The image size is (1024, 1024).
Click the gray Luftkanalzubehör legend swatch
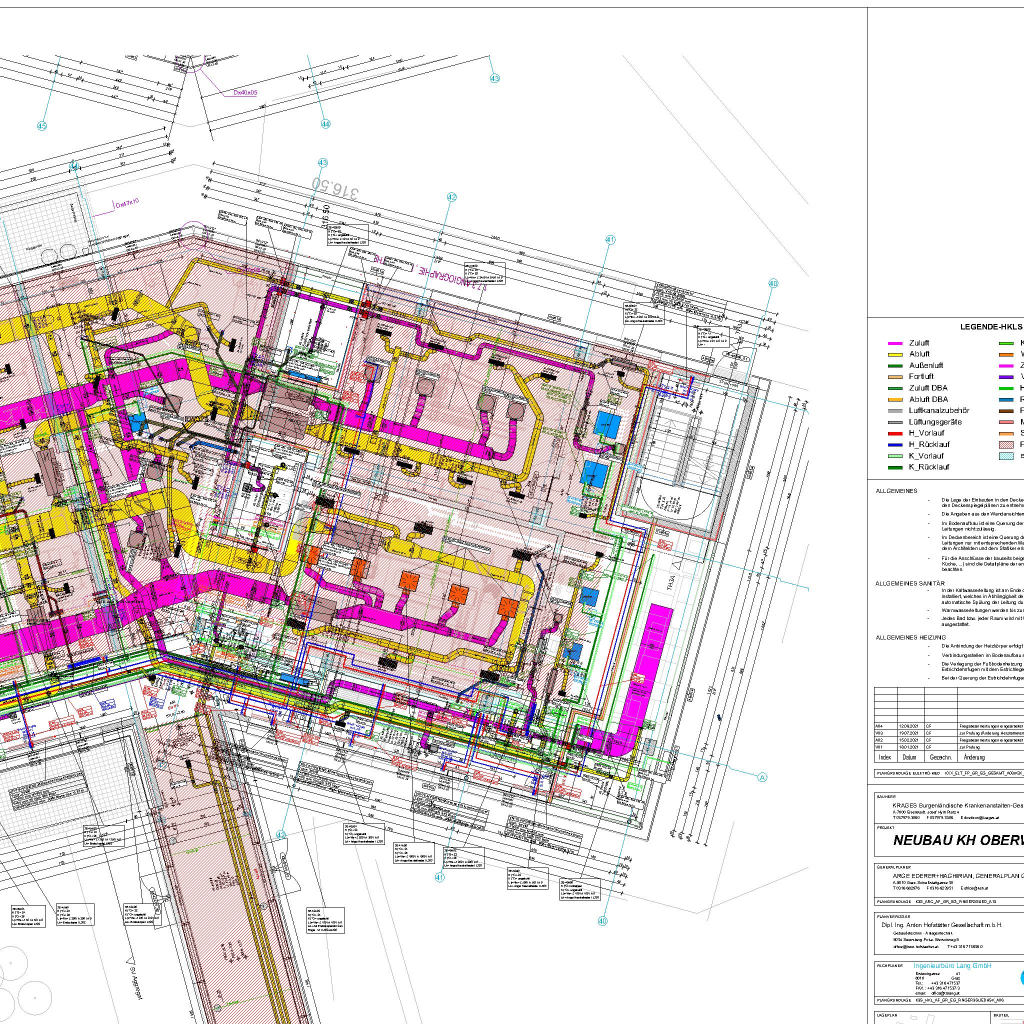click(896, 410)
